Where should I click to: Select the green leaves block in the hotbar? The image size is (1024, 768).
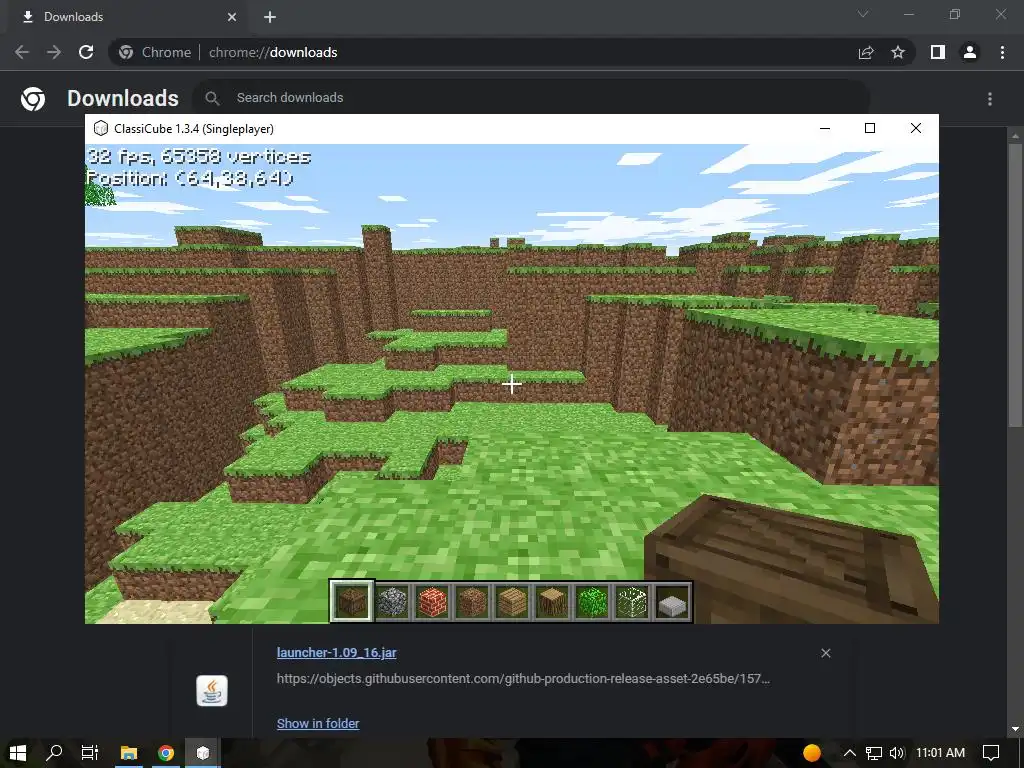pyautogui.click(x=592, y=601)
